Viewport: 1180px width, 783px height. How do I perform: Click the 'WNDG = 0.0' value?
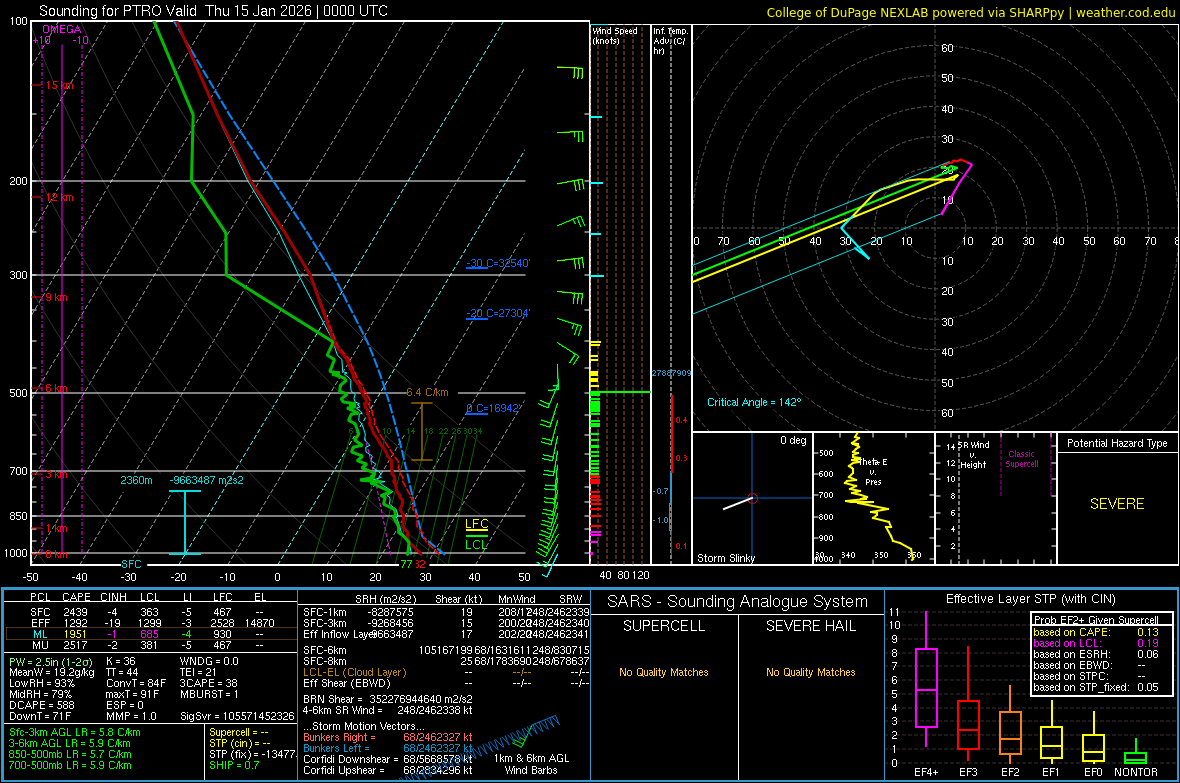tap(209, 662)
